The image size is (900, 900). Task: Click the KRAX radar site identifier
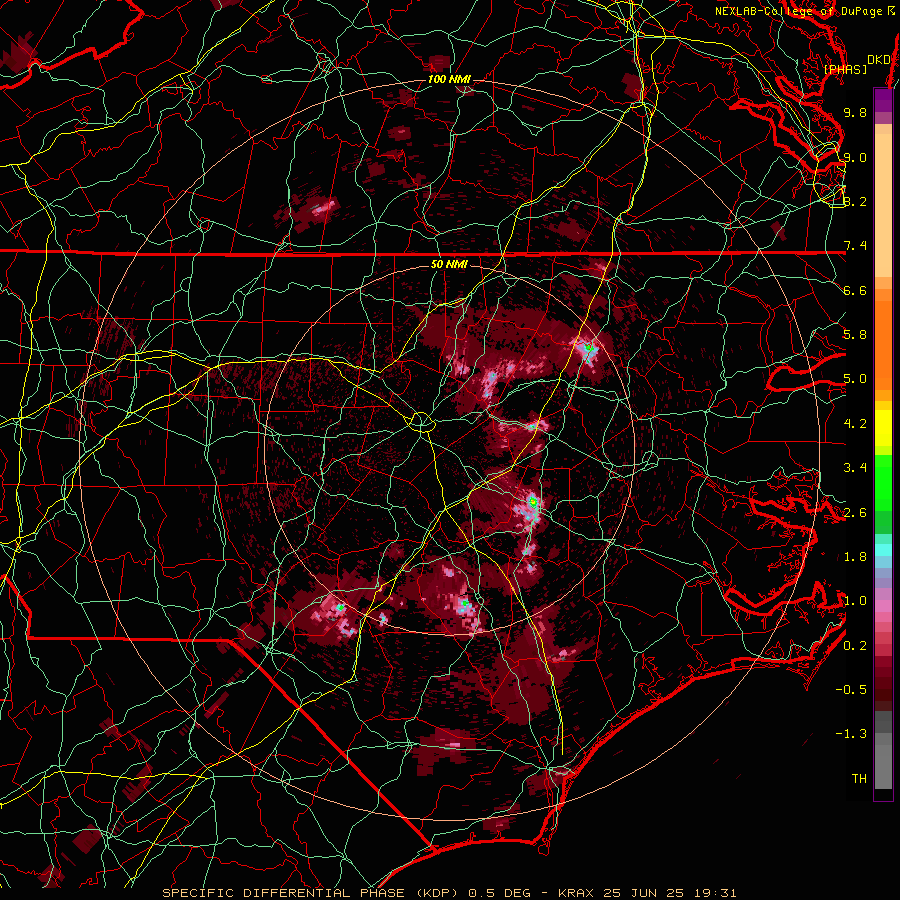(576, 893)
